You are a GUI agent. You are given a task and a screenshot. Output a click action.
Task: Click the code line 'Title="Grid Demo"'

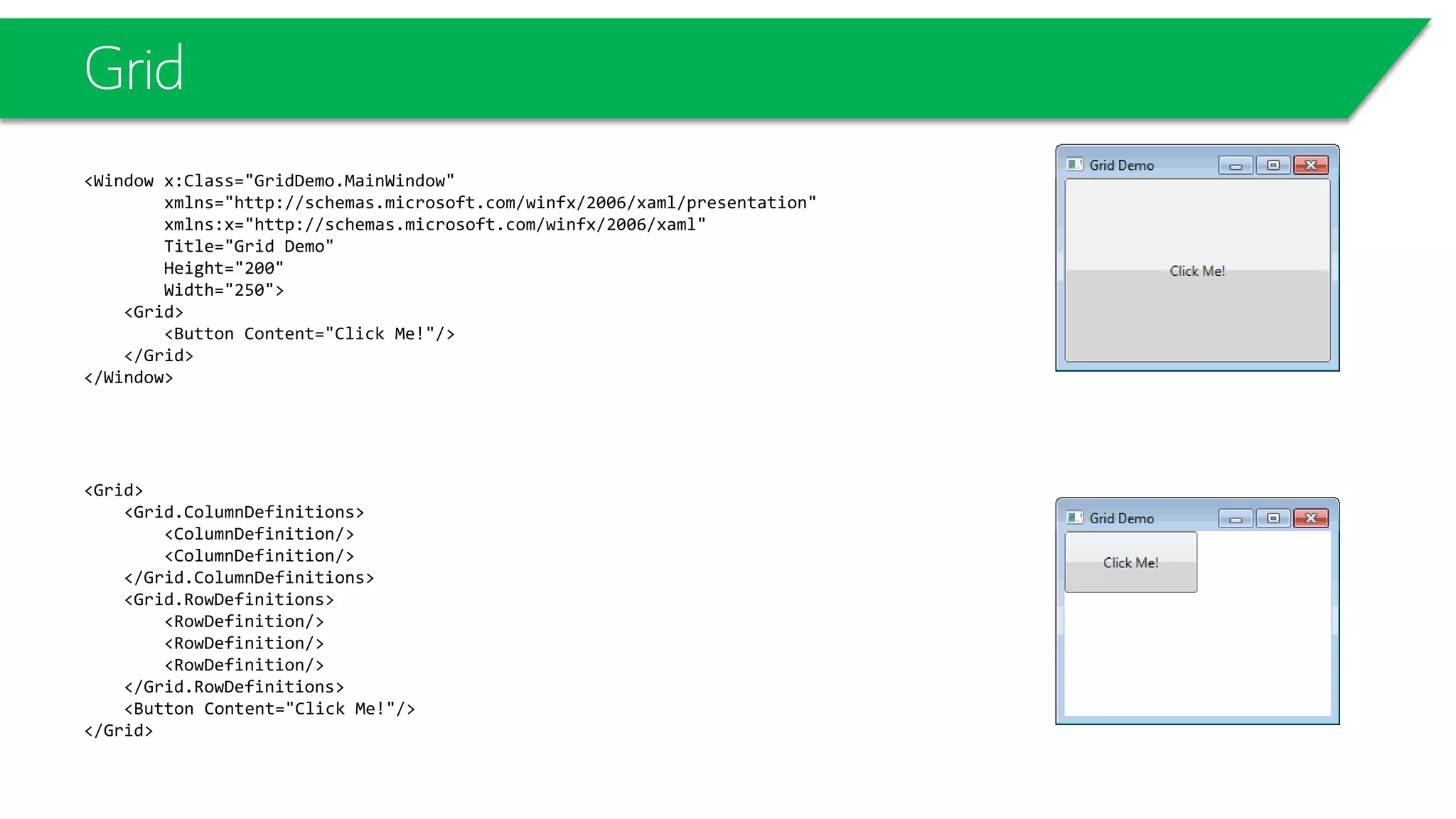click(249, 247)
